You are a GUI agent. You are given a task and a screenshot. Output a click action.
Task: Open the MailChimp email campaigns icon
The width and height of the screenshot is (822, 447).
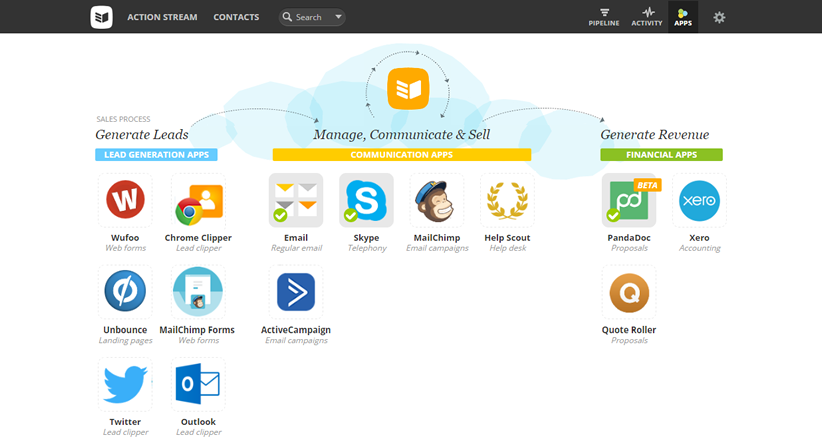click(x=437, y=200)
